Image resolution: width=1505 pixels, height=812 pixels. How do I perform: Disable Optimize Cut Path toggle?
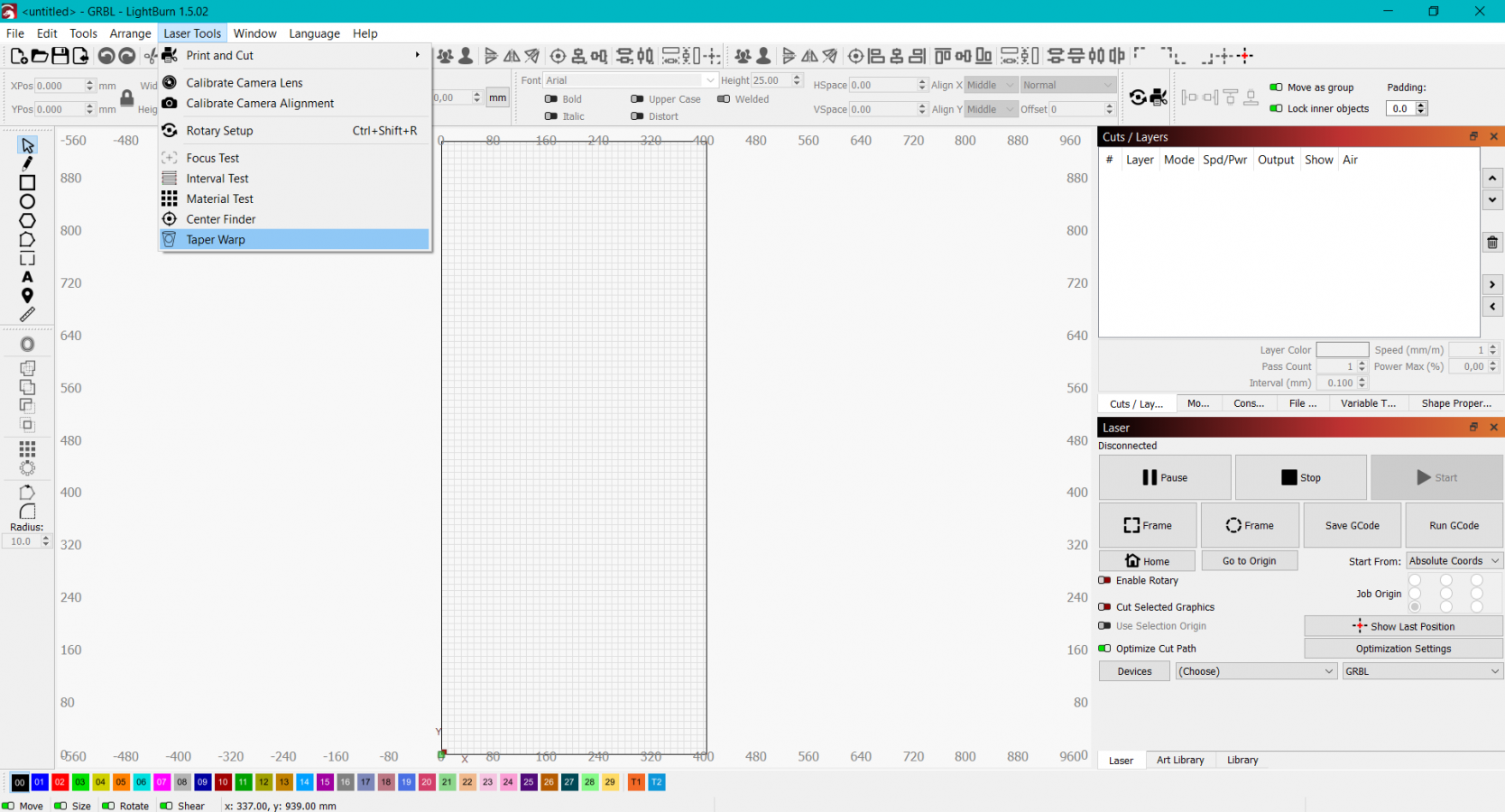[x=1104, y=649]
